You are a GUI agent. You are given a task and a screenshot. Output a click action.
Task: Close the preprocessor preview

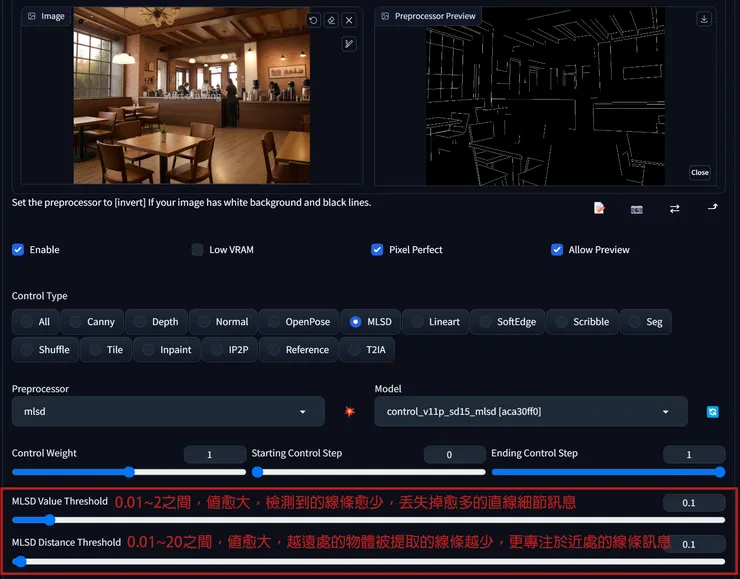tap(699, 173)
